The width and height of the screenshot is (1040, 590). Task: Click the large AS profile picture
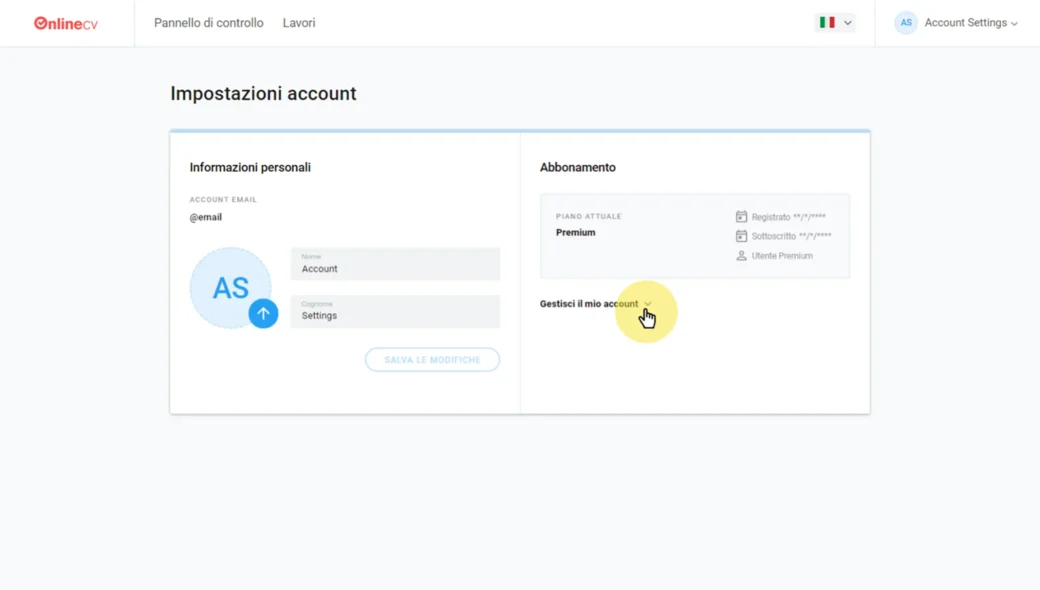pos(229,287)
